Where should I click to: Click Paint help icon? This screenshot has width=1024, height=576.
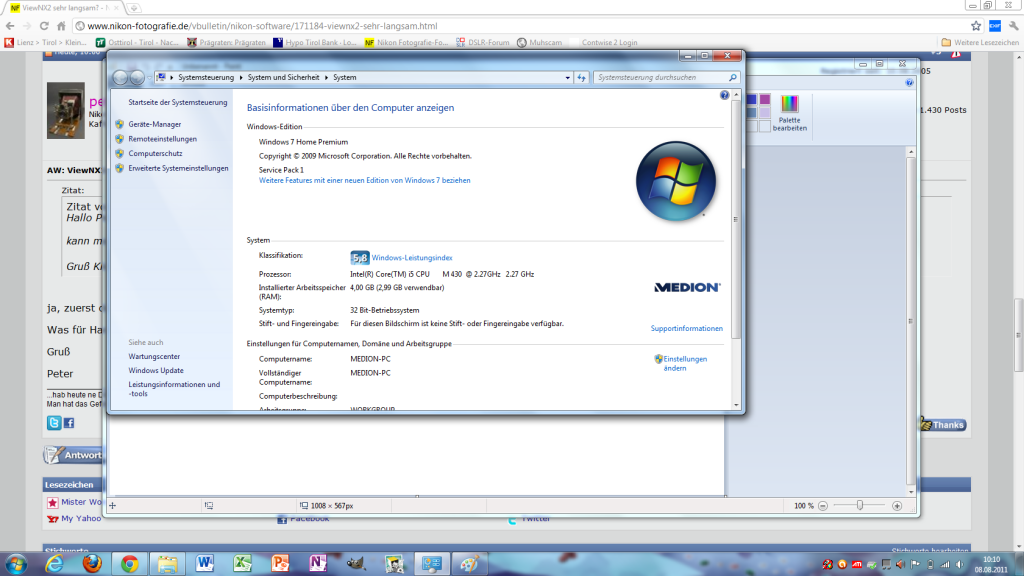click(x=909, y=83)
